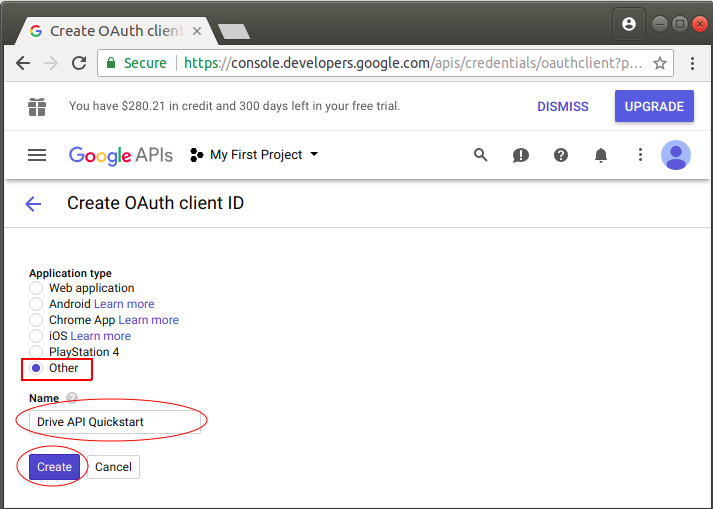Open the Chrome profile icon in title bar
Viewport: 713px width, 509px height.
pos(629,24)
